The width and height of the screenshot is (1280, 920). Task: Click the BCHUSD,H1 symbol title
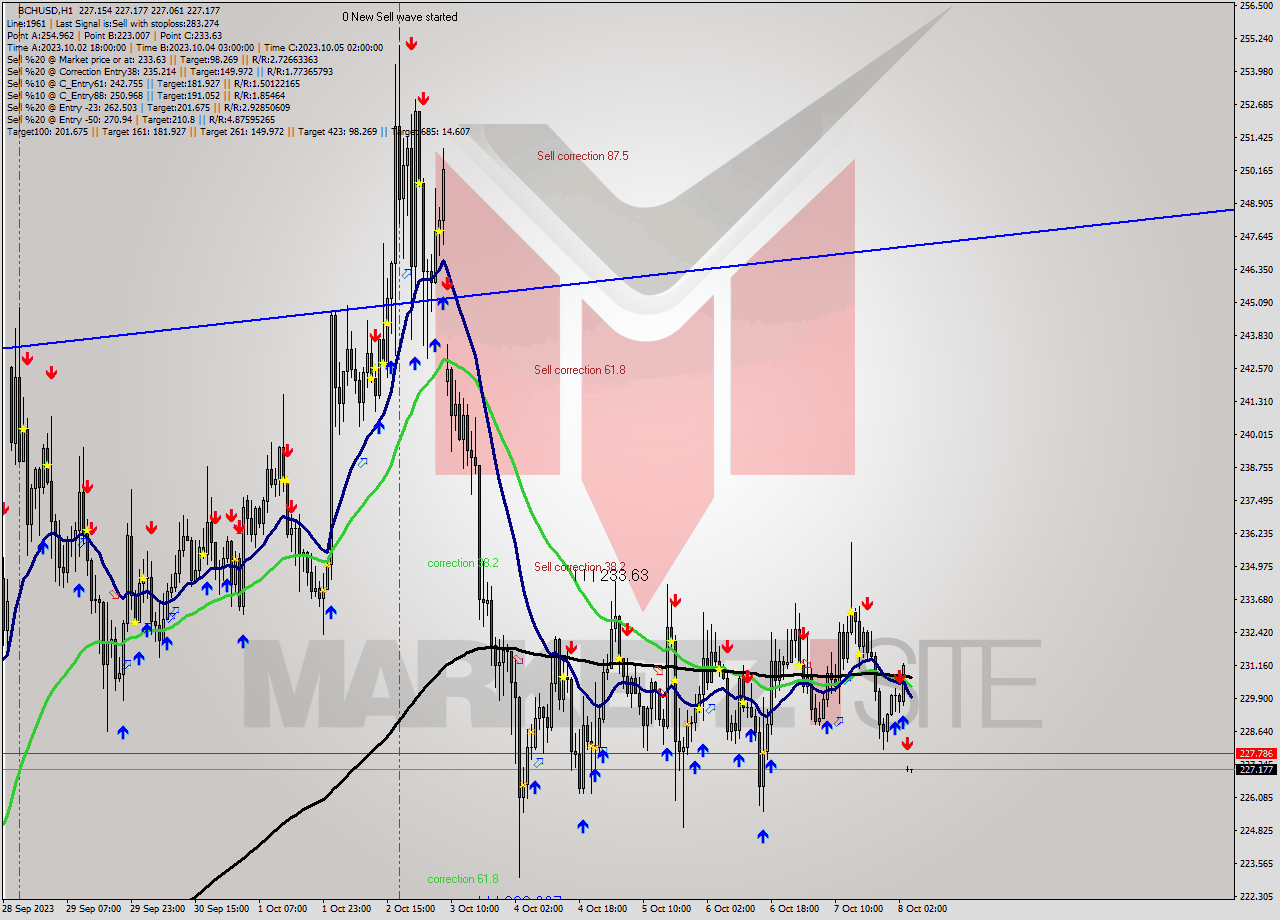click(47, 10)
